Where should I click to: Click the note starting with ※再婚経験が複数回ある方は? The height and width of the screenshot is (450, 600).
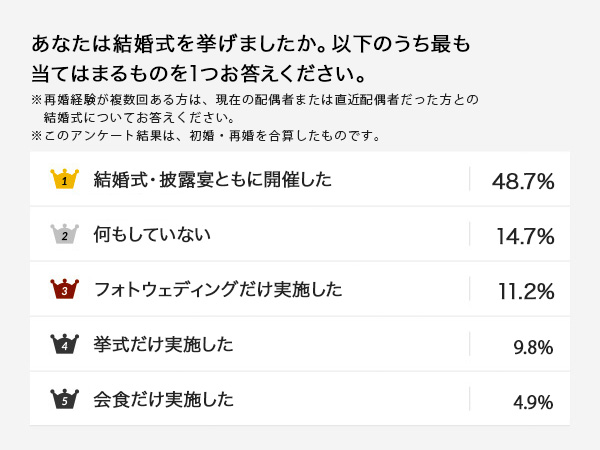(256, 99)
